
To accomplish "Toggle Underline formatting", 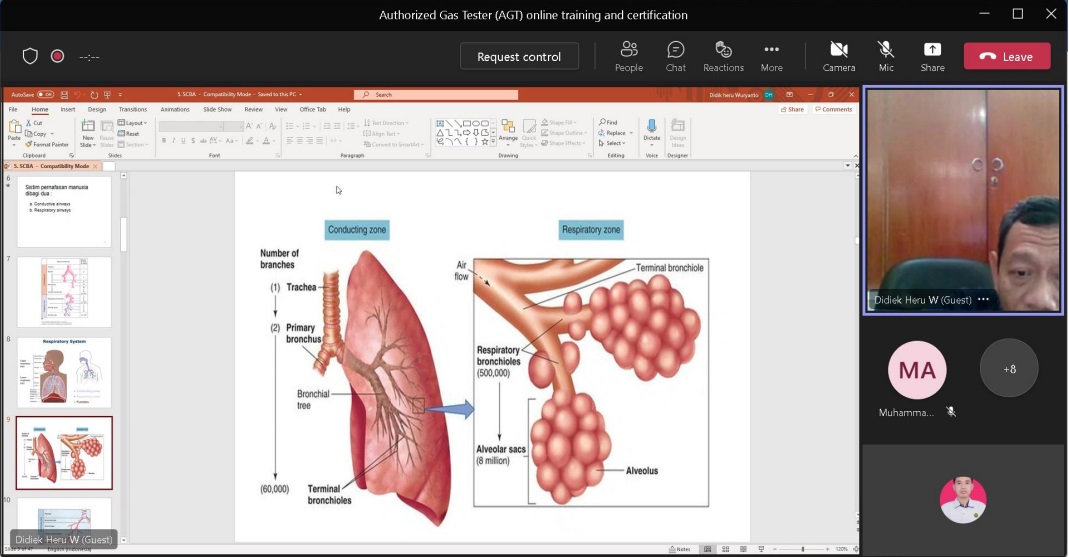I will click(x=183, y=140).
